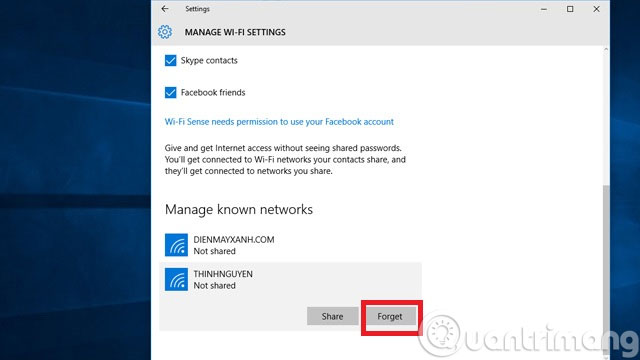Go back using the arrow in Settings
Viewport: 640px width, 360px height.
[x=165, y=9]
